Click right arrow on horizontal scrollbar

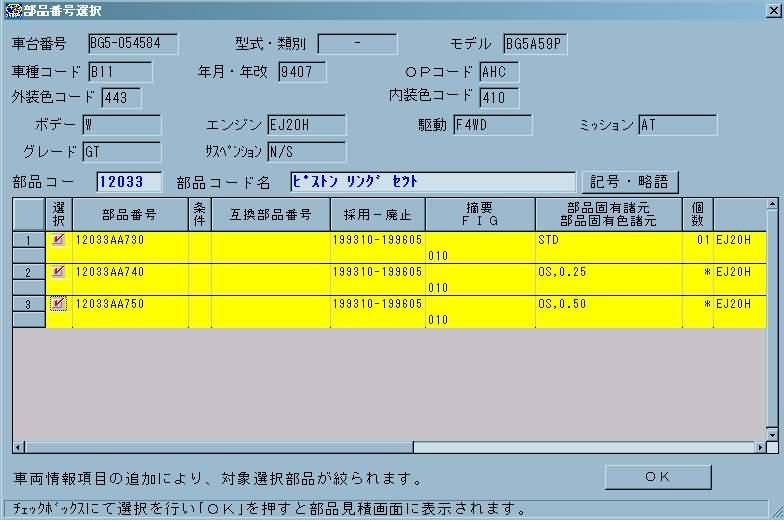coord(760,447)
